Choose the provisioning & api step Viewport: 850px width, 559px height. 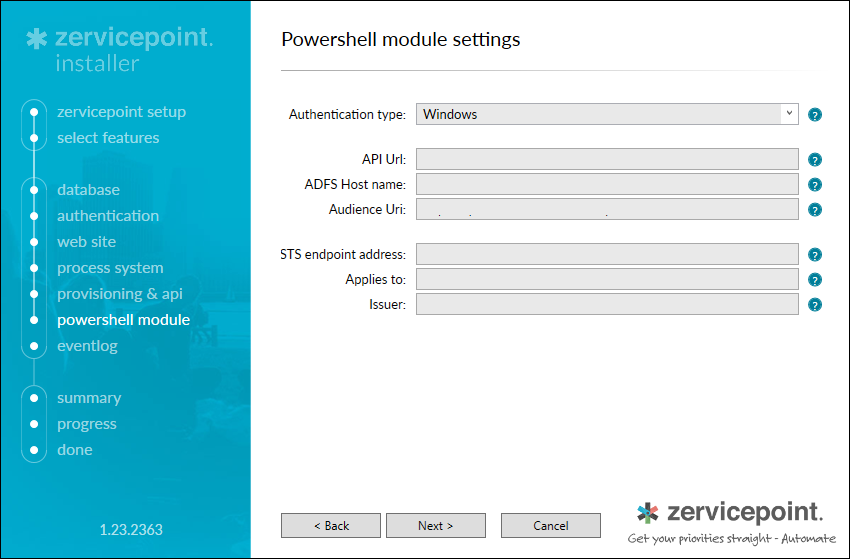click(x=120, y=294)
